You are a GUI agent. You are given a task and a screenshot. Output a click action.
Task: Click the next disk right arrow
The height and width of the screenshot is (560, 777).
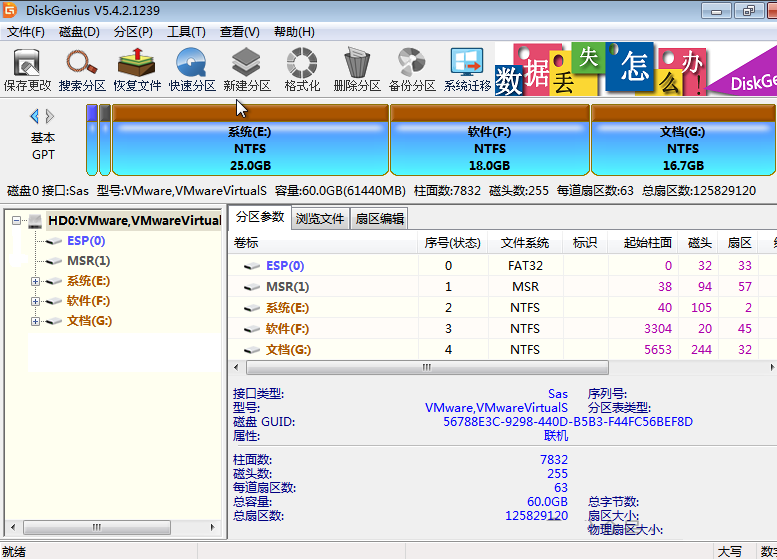51,117
